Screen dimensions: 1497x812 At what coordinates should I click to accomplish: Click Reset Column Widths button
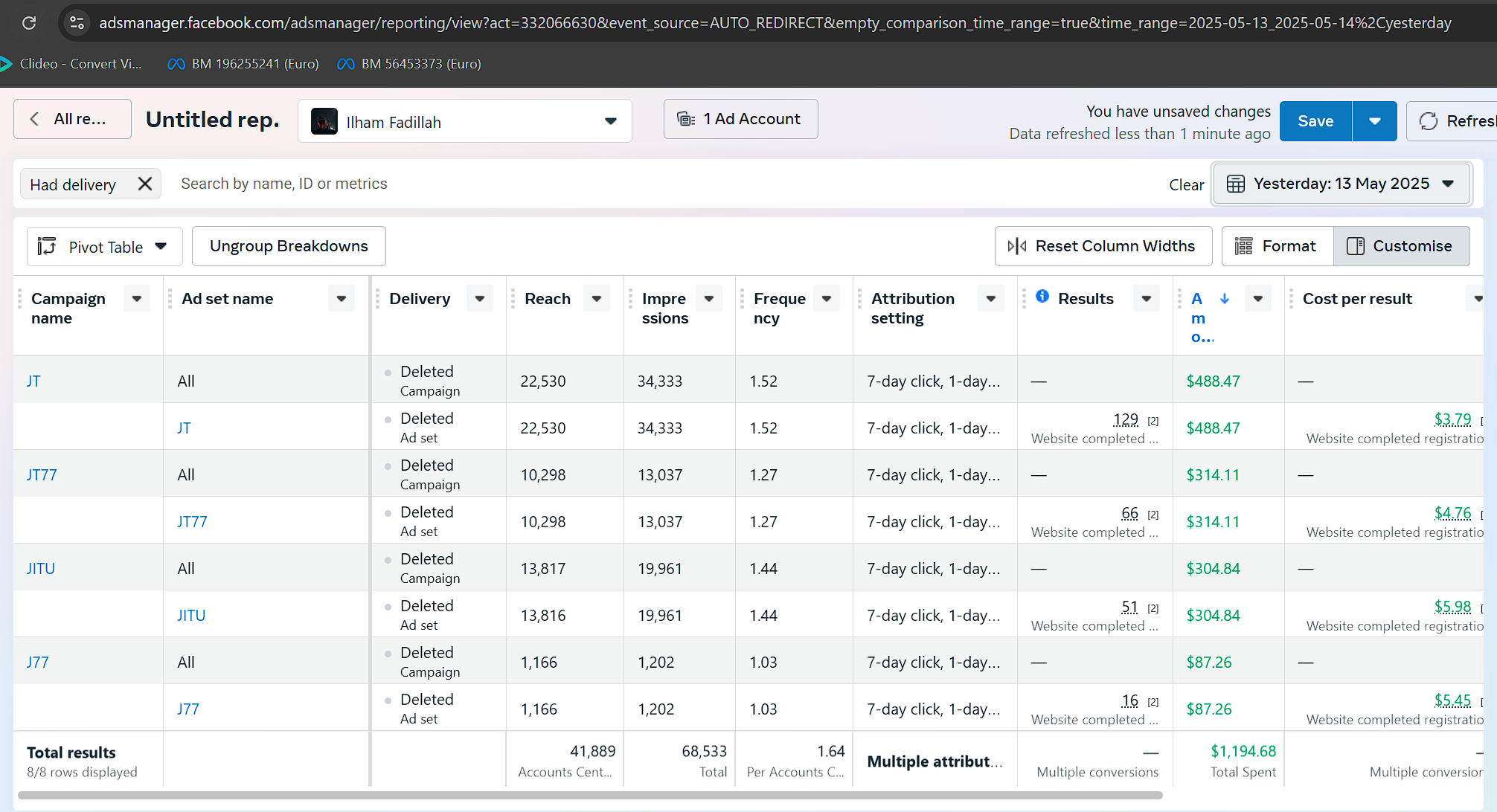[x=1103, y=246]
